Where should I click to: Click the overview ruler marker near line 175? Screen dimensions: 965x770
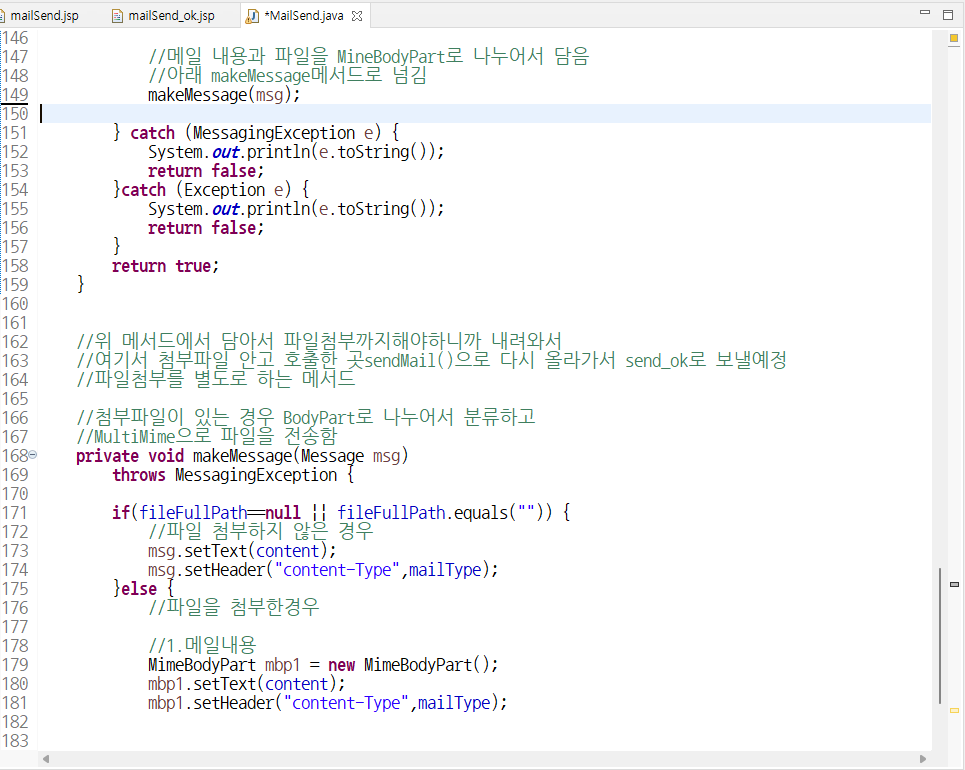point(955,584)
